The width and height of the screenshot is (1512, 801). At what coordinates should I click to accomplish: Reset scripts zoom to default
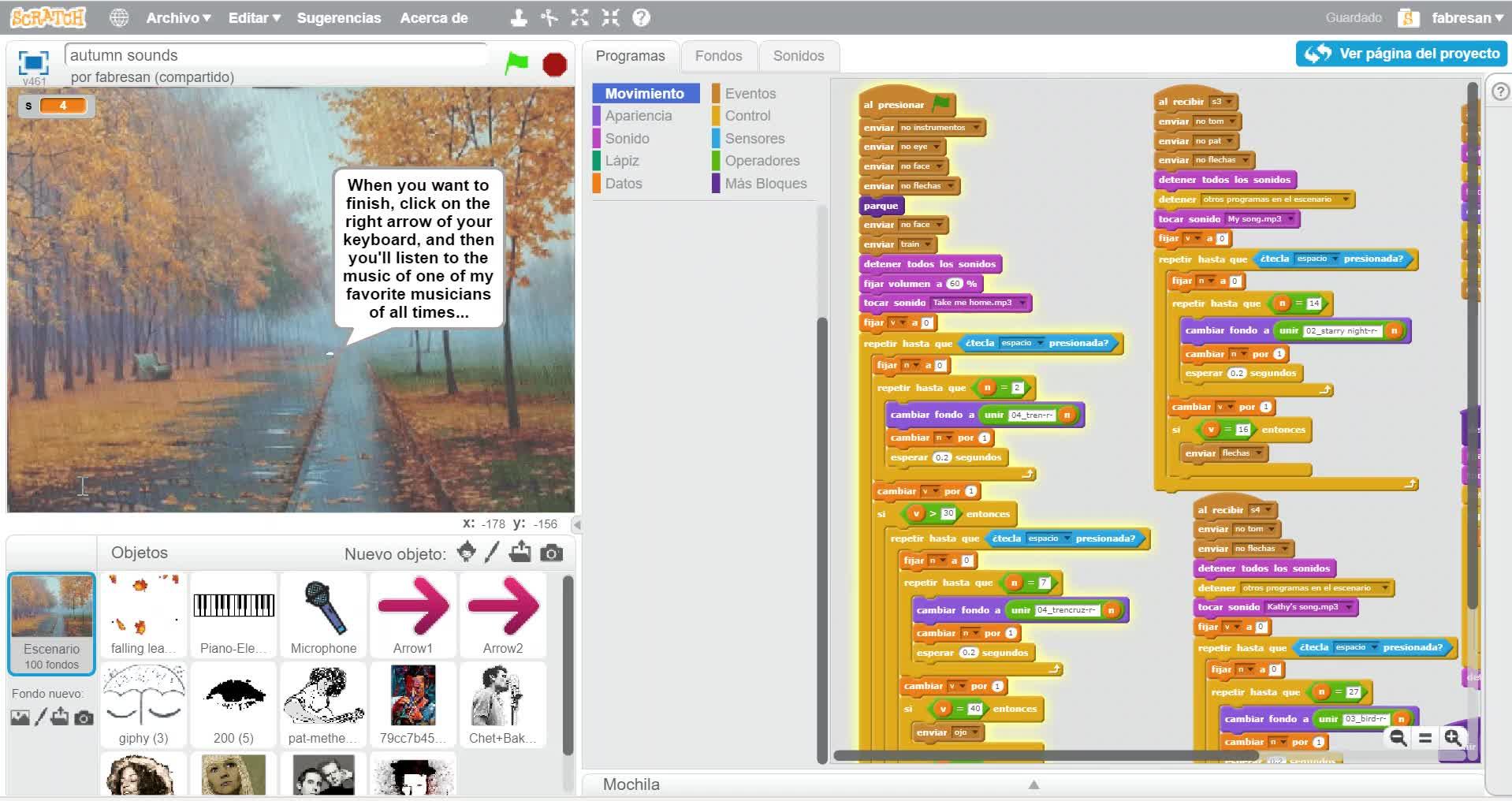(1425, 738)
